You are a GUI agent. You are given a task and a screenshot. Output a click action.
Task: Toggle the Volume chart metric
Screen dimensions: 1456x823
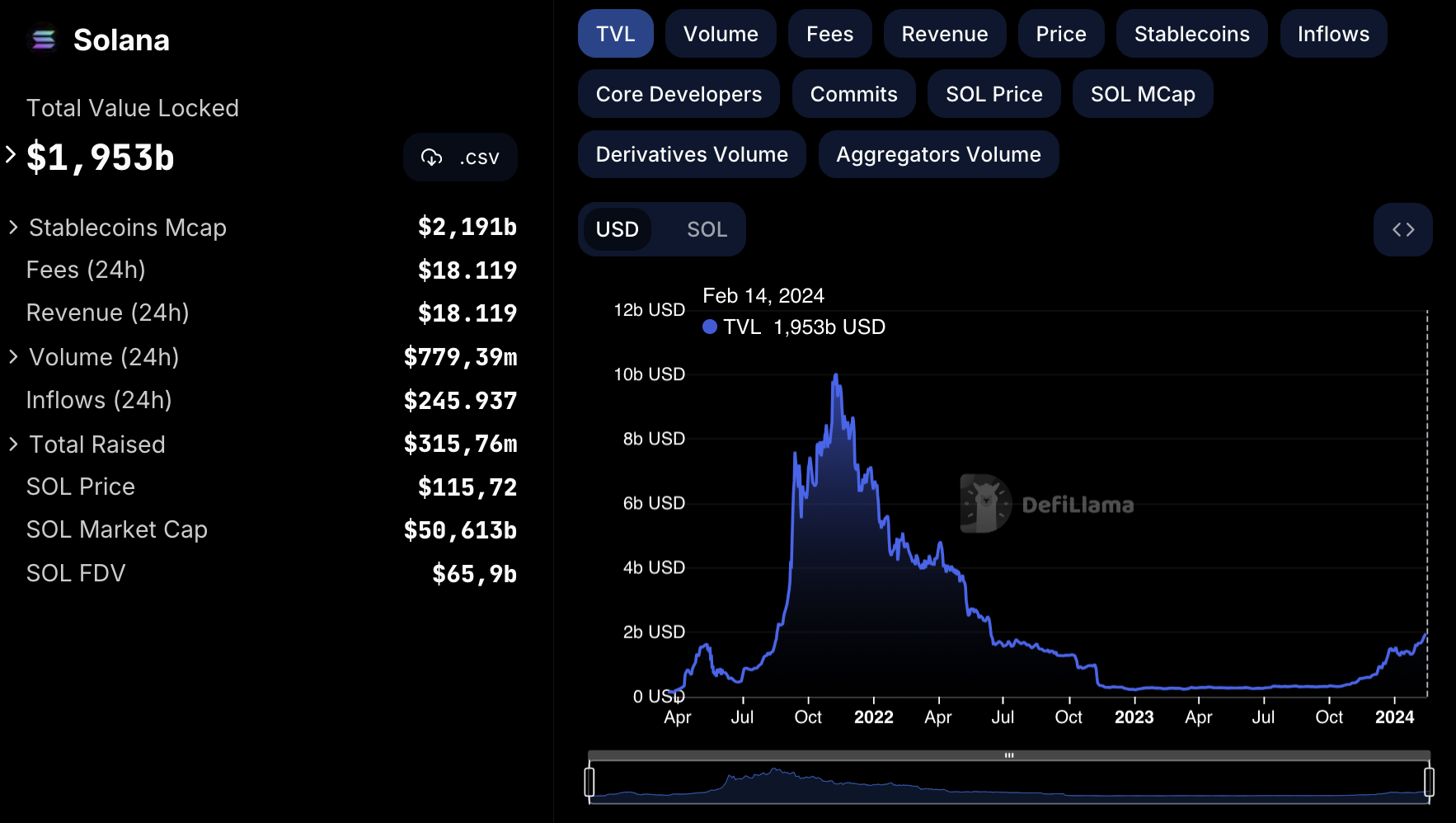pyautogui.click(x=721, y=34)
